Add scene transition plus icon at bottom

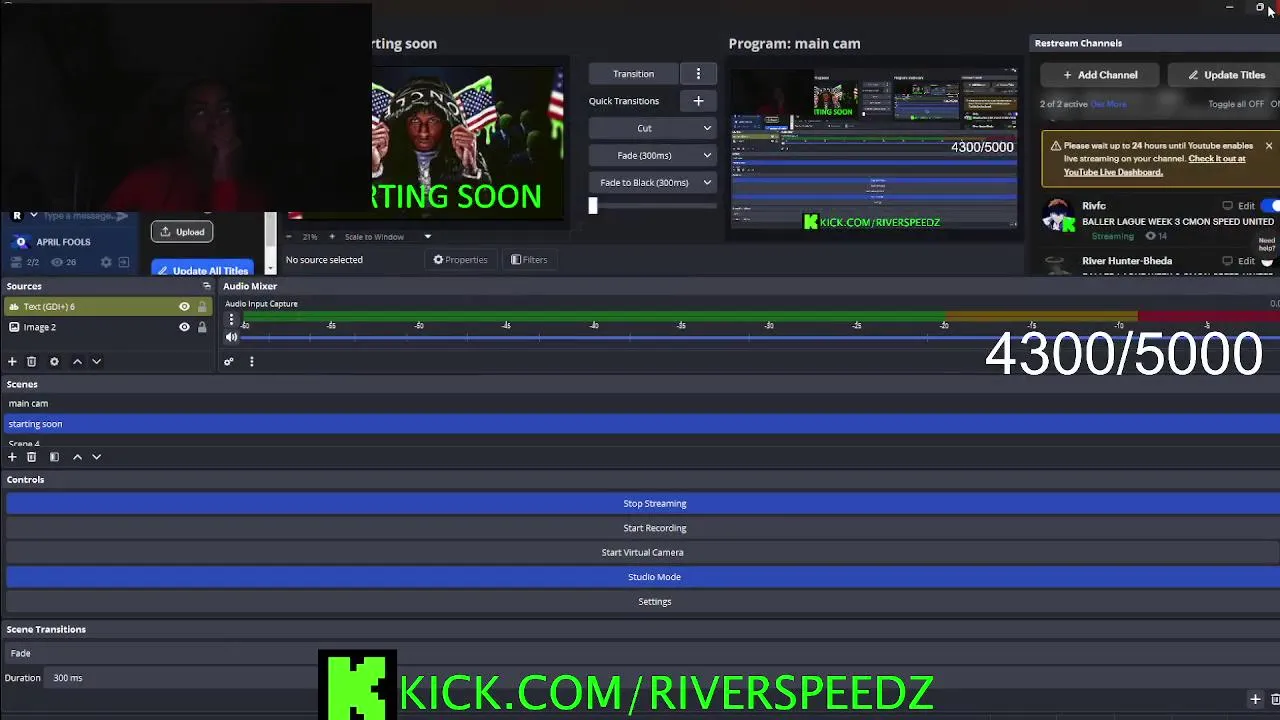(x=1255, y=699)
